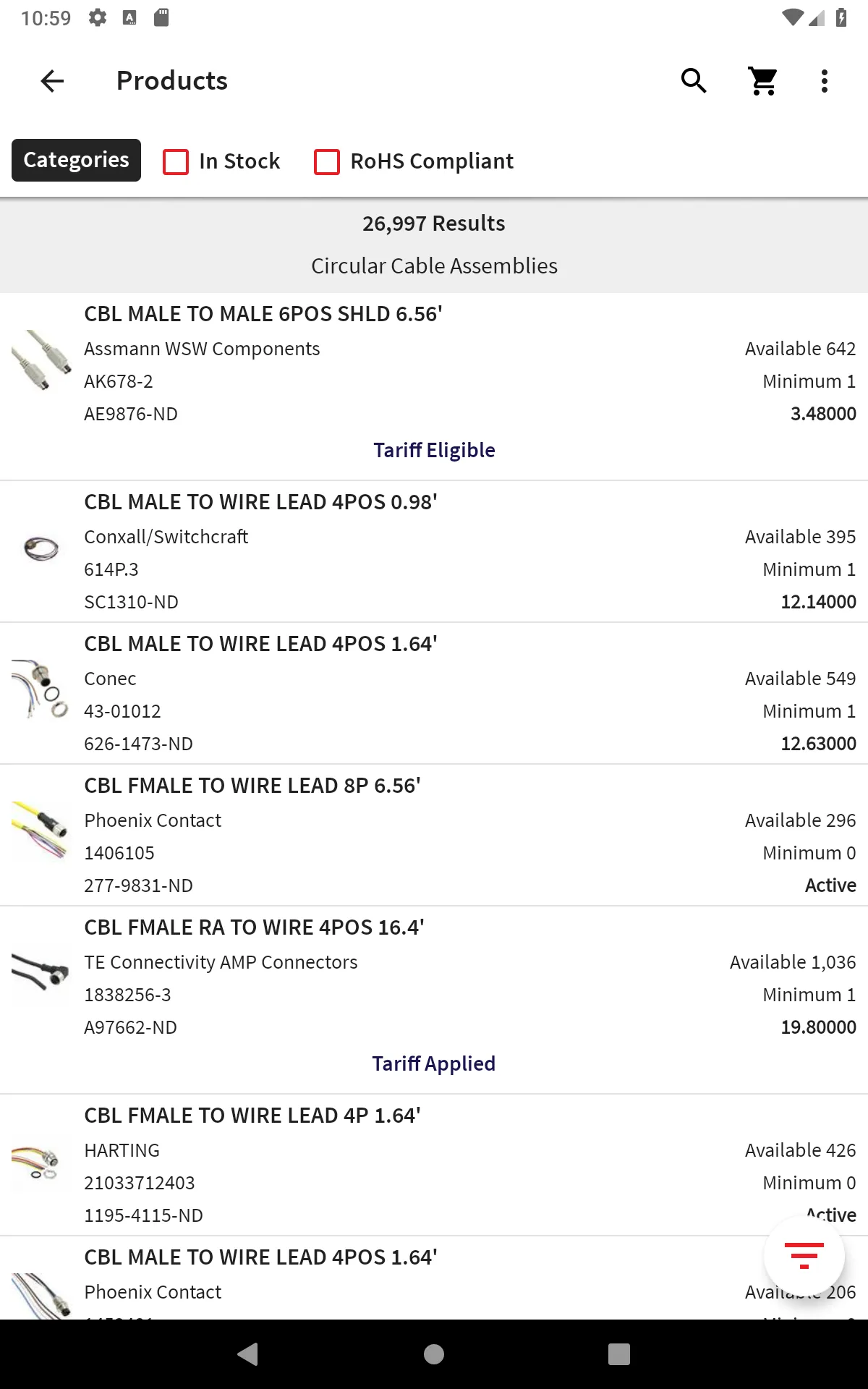Tap the Tariff Eligible link
Screen dimensions: 868x1389
pyautogui.click(x=434, y=450)
